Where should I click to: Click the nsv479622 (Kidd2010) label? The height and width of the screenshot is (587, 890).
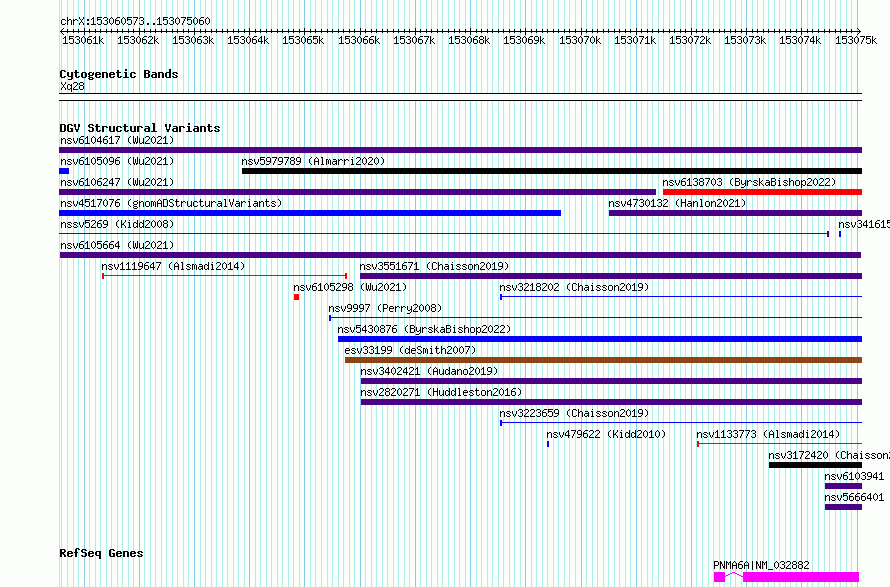click(x=606, y=434)
